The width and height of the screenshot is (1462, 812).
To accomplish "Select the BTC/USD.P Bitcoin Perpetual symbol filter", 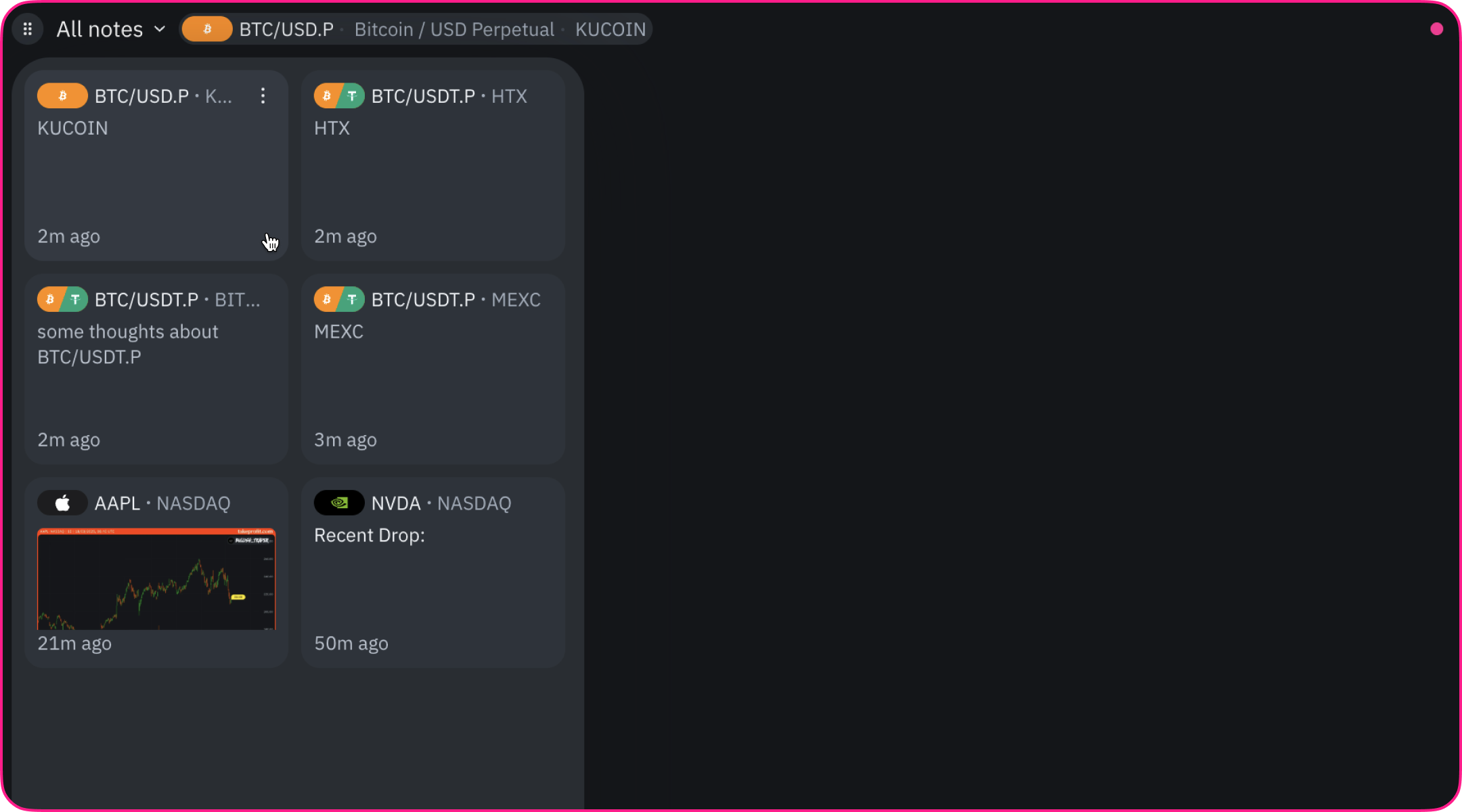I will [x=415, y=29].
